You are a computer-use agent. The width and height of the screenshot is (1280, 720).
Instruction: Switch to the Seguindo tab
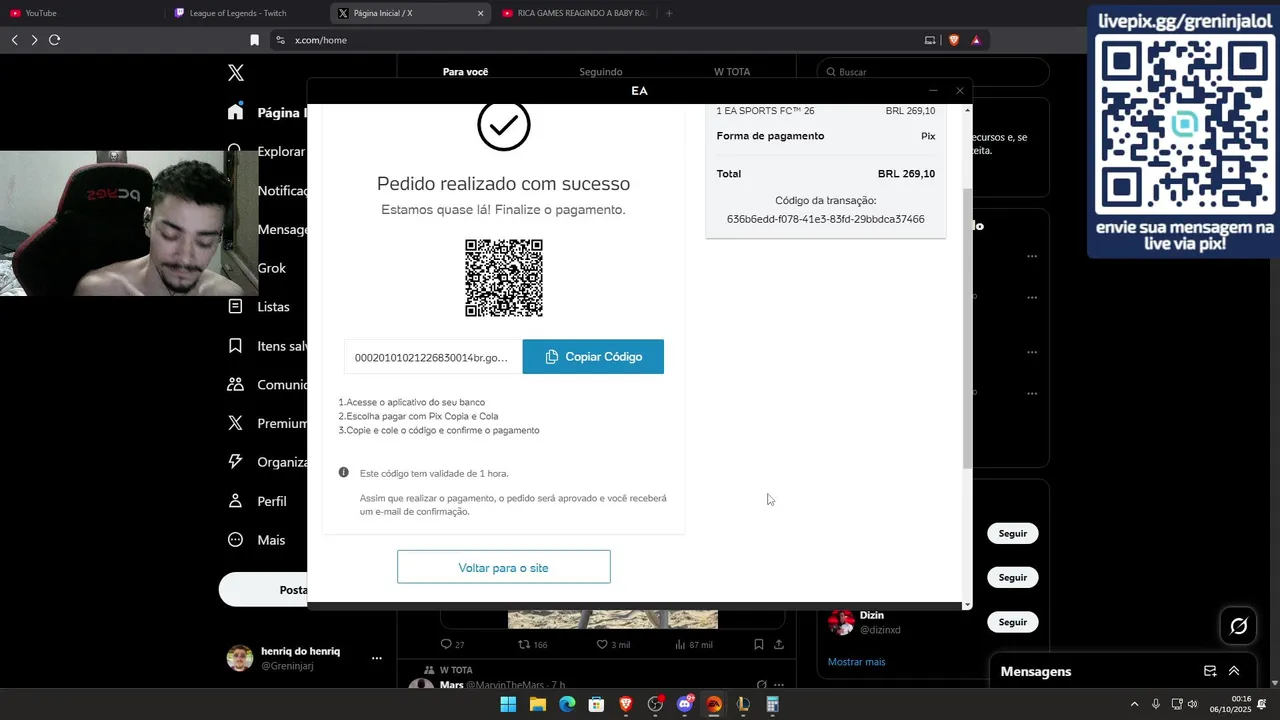[600, 72]
